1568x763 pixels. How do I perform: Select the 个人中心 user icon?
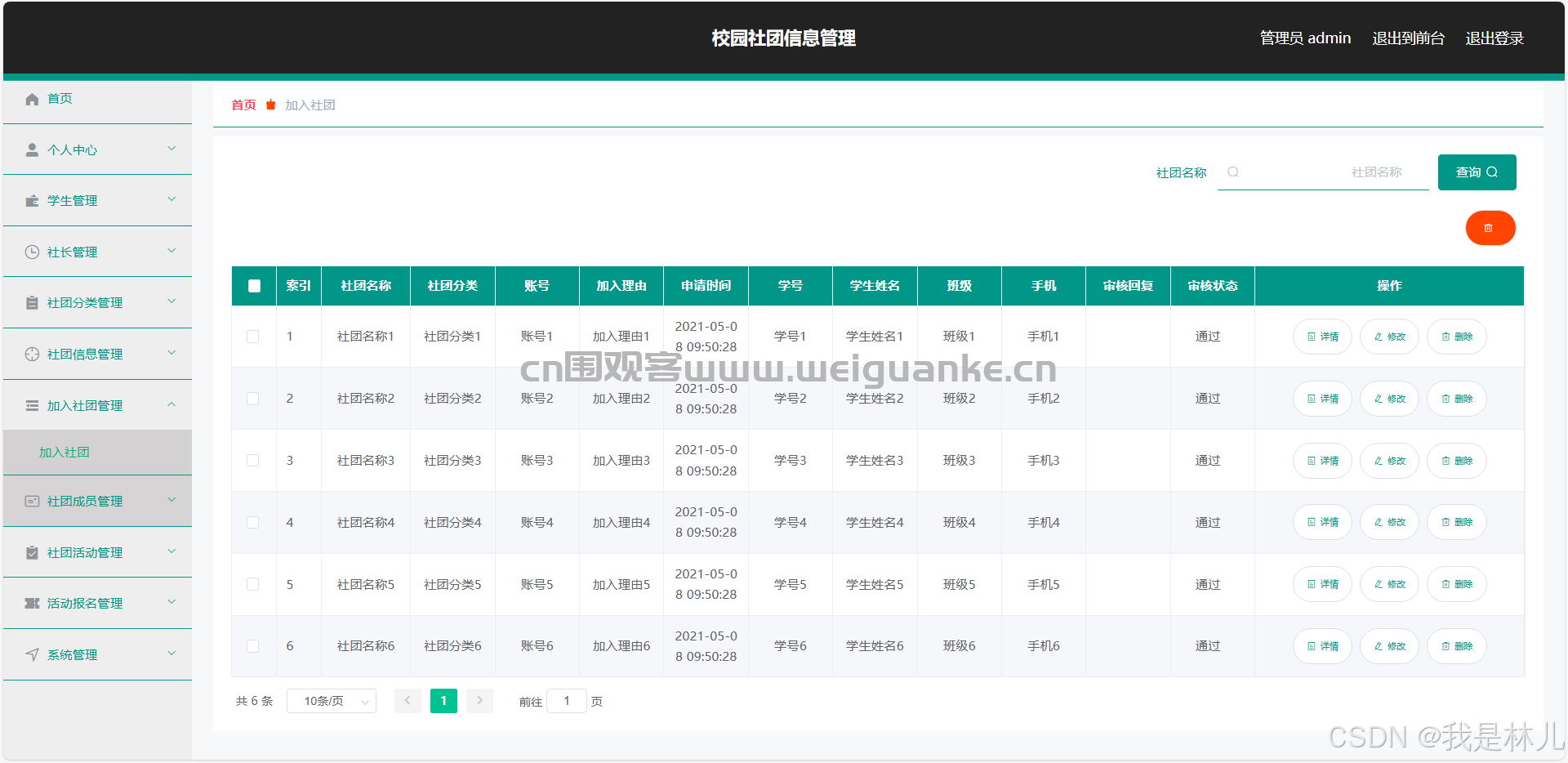tap(32, 149)
